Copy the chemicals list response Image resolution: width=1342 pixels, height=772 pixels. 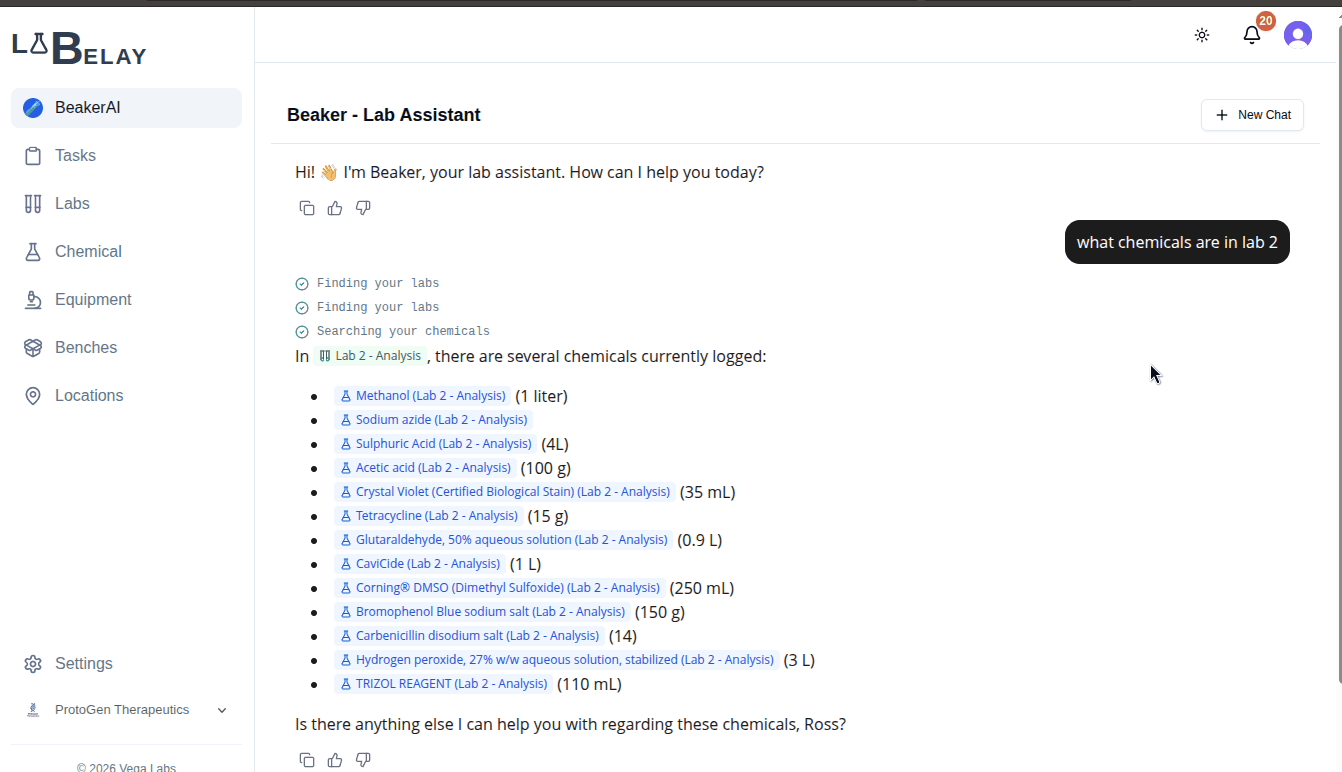(x=307, y=760)
